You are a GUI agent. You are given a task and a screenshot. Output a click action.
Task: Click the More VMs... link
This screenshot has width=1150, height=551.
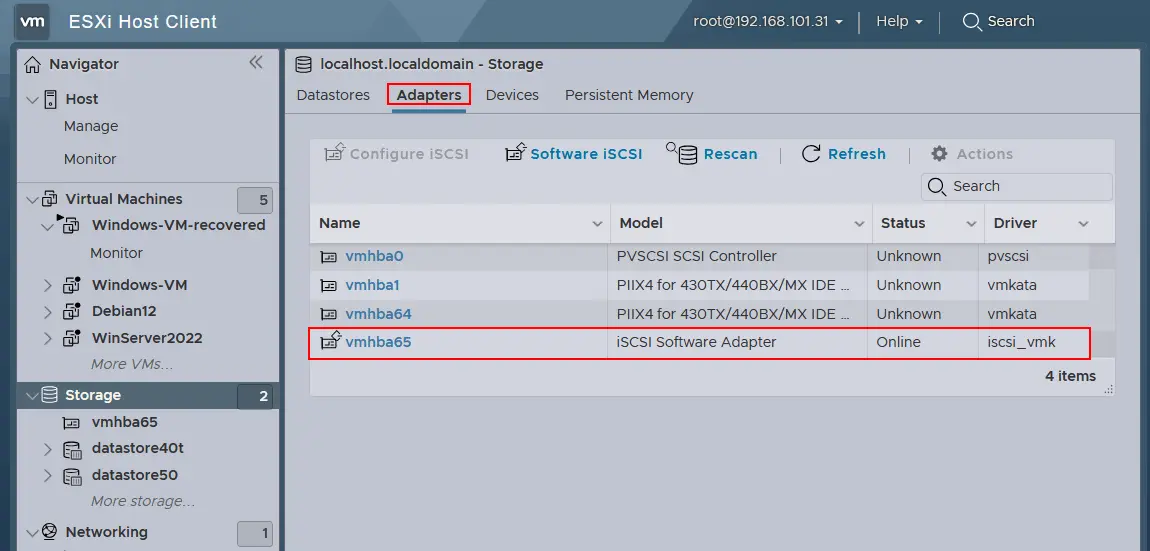(132, 365)
